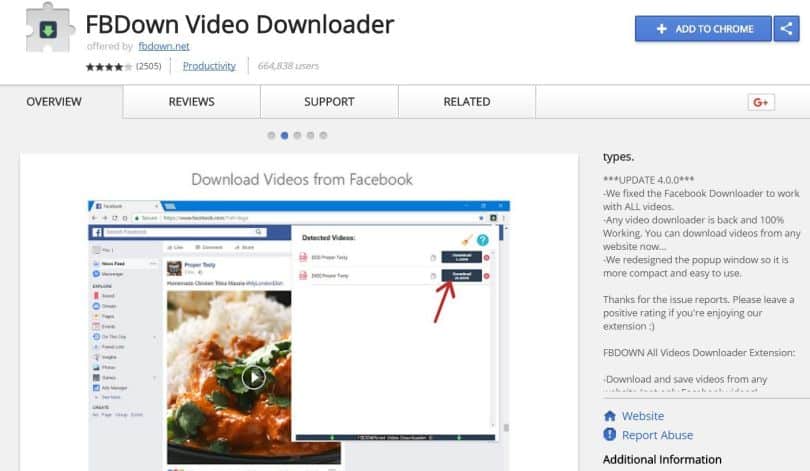Click the teal help question icon in screenshot

[x=482, y=240]
